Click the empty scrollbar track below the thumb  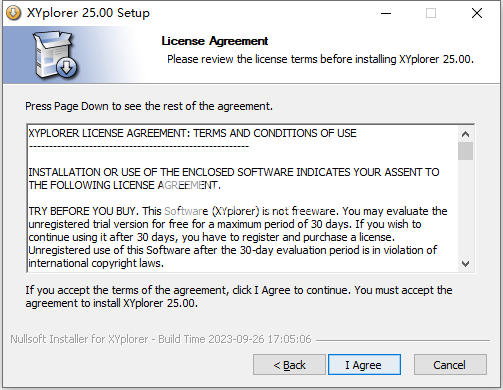[x=465, y=208]
